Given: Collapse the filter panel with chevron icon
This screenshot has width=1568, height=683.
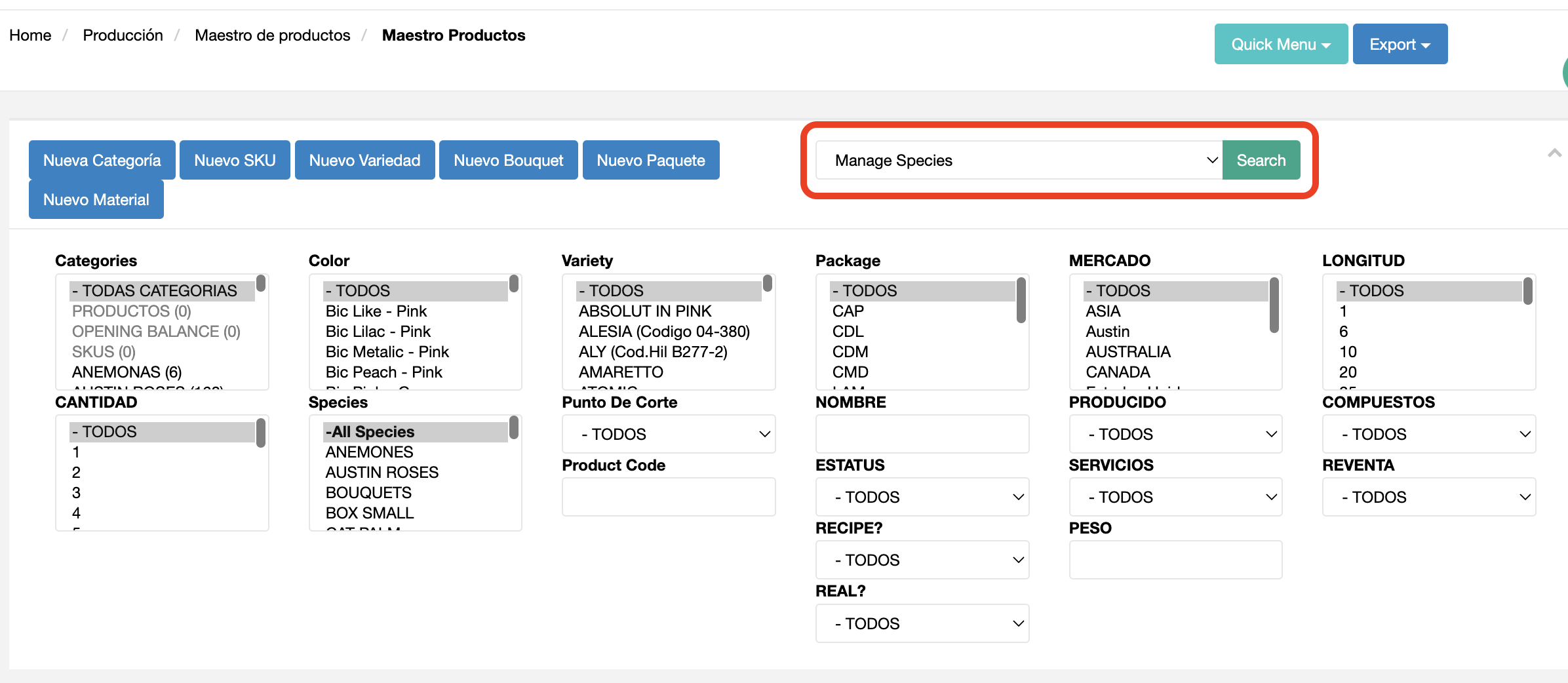Looking at the screenshot, I should 1554,153.
